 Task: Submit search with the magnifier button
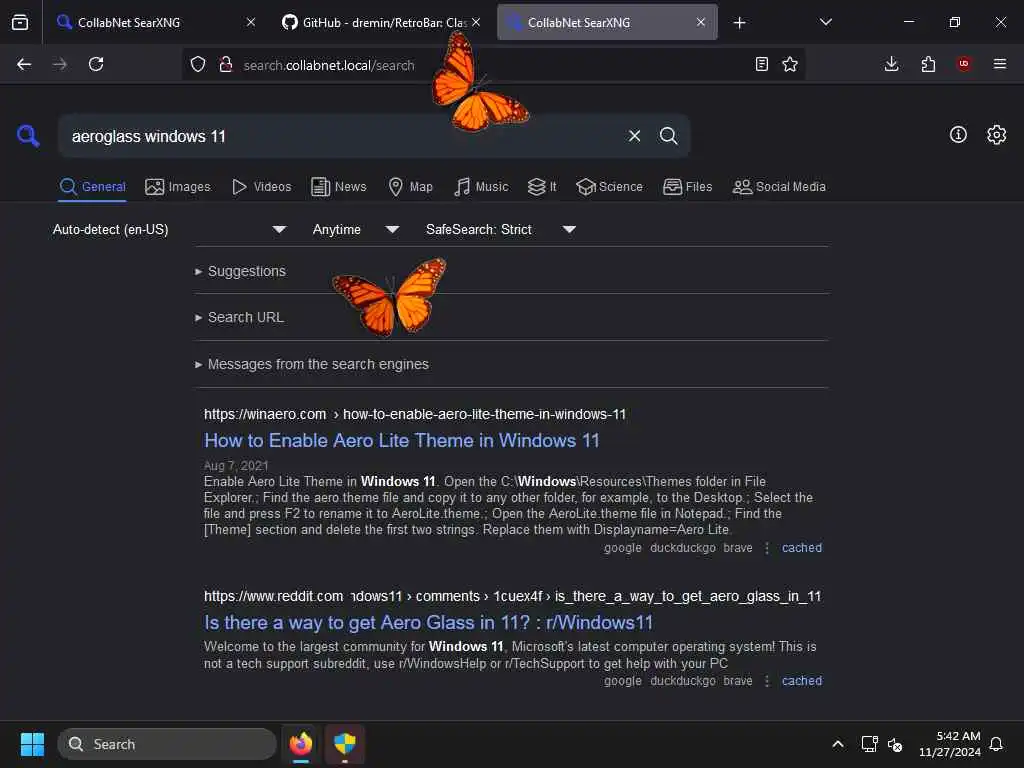pos(668,136)
